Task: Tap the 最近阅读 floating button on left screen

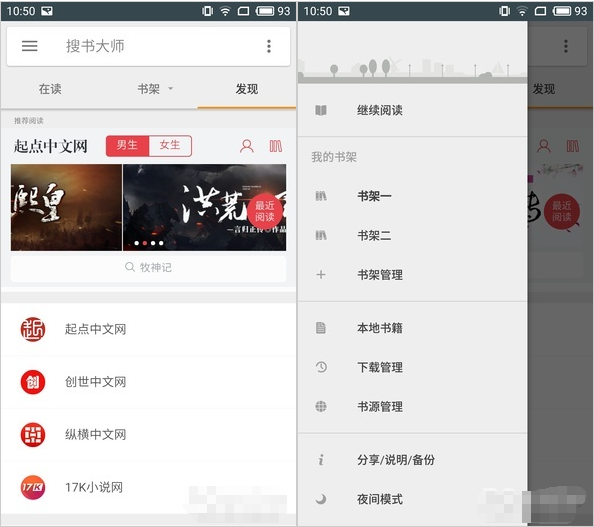Action: [x=265, y=211]
